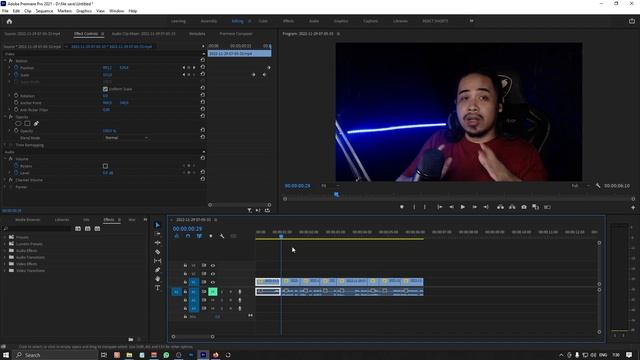This screenshot has width=640, height=360.
Task: Reset the Rotation parameter
Action: click(x=203, y=95)
